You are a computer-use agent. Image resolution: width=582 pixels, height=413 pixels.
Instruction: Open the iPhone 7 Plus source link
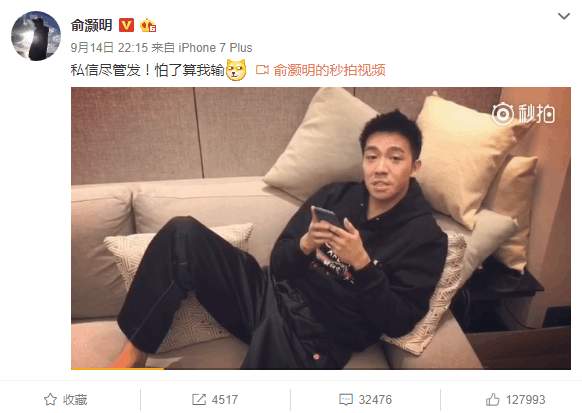point(215,47)
